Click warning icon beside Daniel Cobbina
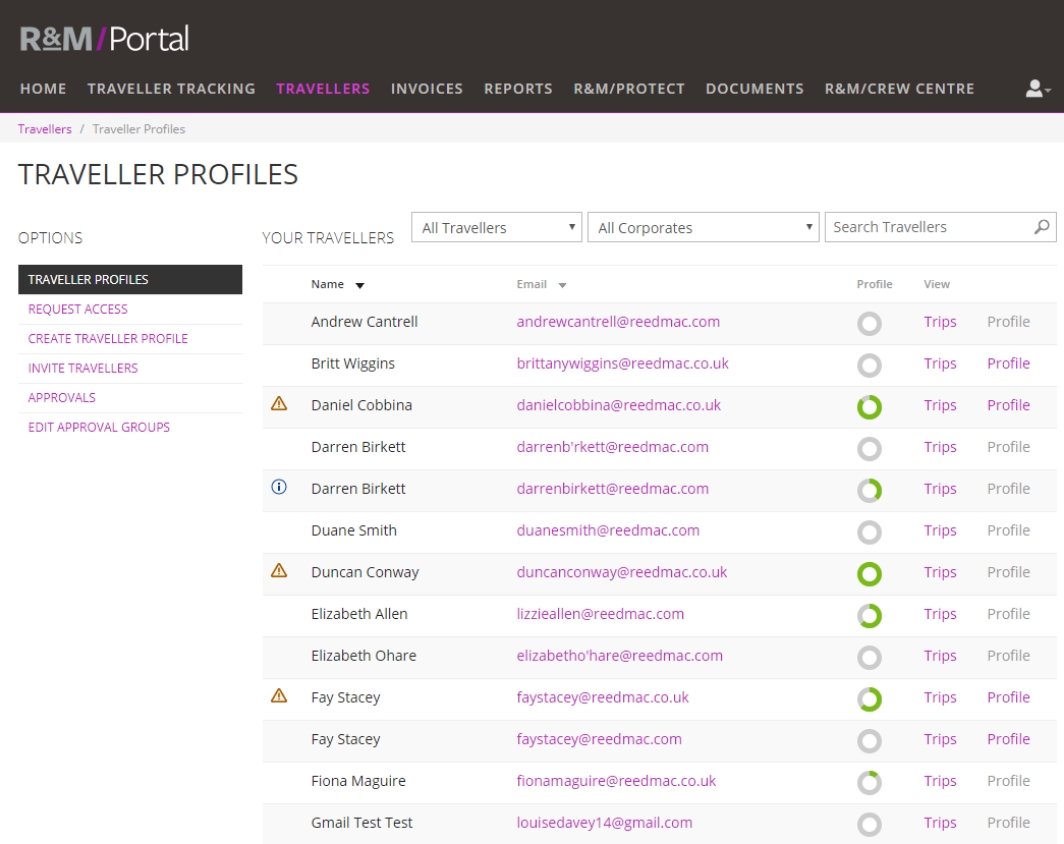Image resolution: width=1064 pixels, height=844 pixels. point(280,404)
